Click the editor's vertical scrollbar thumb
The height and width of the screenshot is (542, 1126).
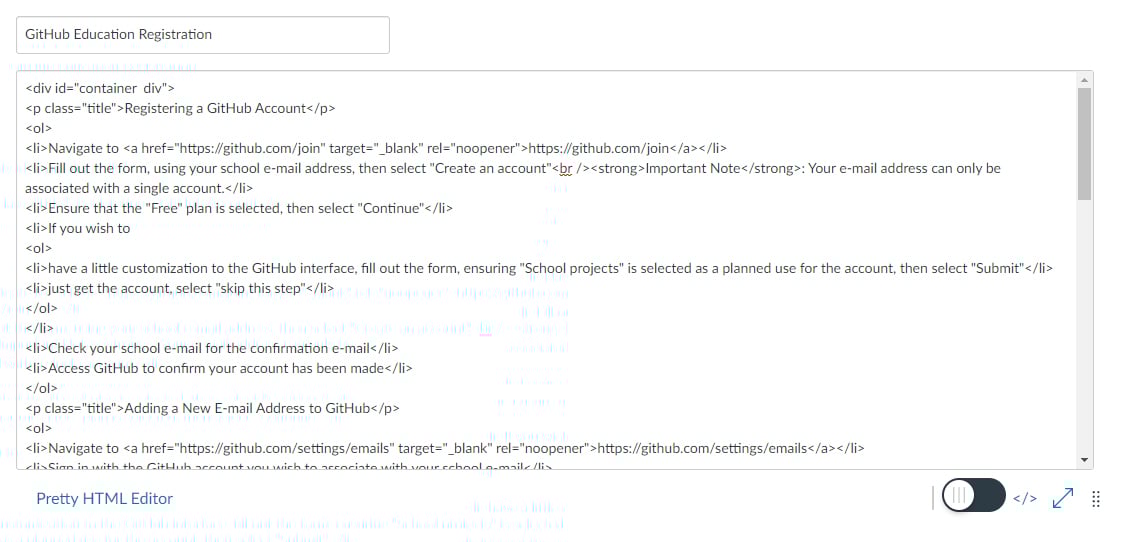point(1084,144)
